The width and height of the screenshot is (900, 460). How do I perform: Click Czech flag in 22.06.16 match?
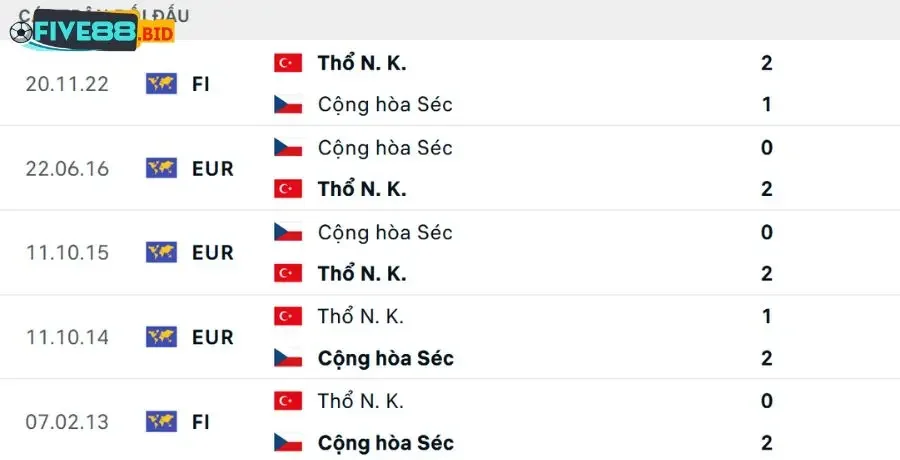click(288, 148)
